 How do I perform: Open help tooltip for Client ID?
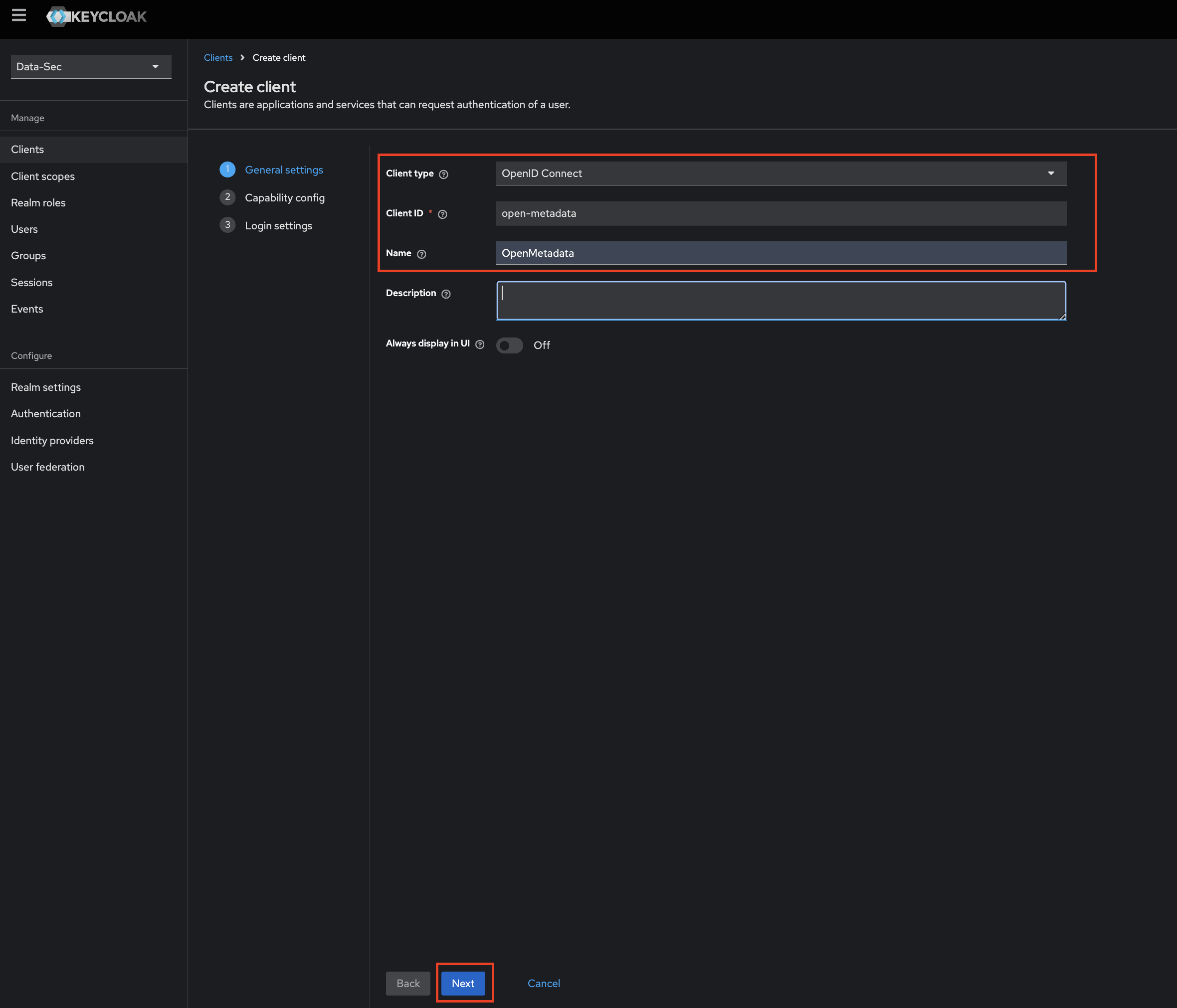pos(443,214)
